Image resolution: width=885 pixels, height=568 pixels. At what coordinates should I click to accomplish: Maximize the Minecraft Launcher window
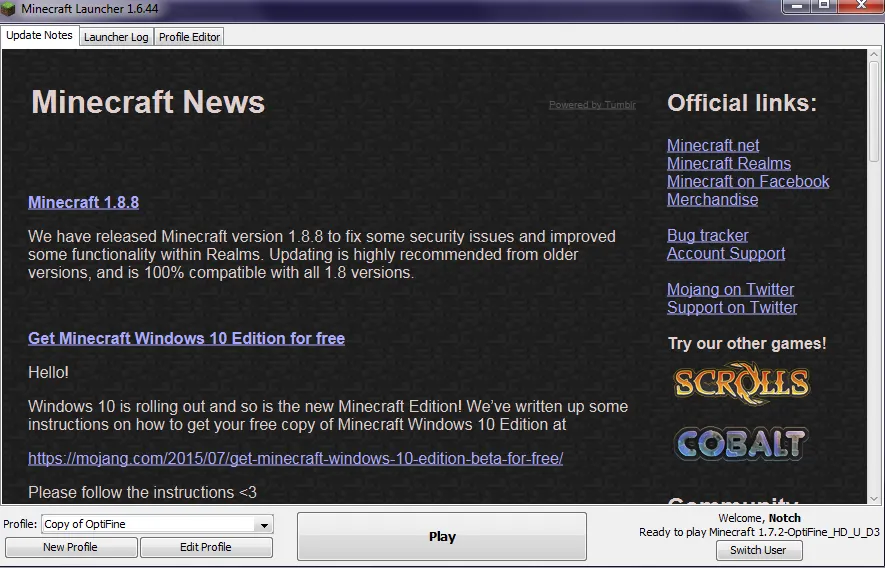point(823,5)
